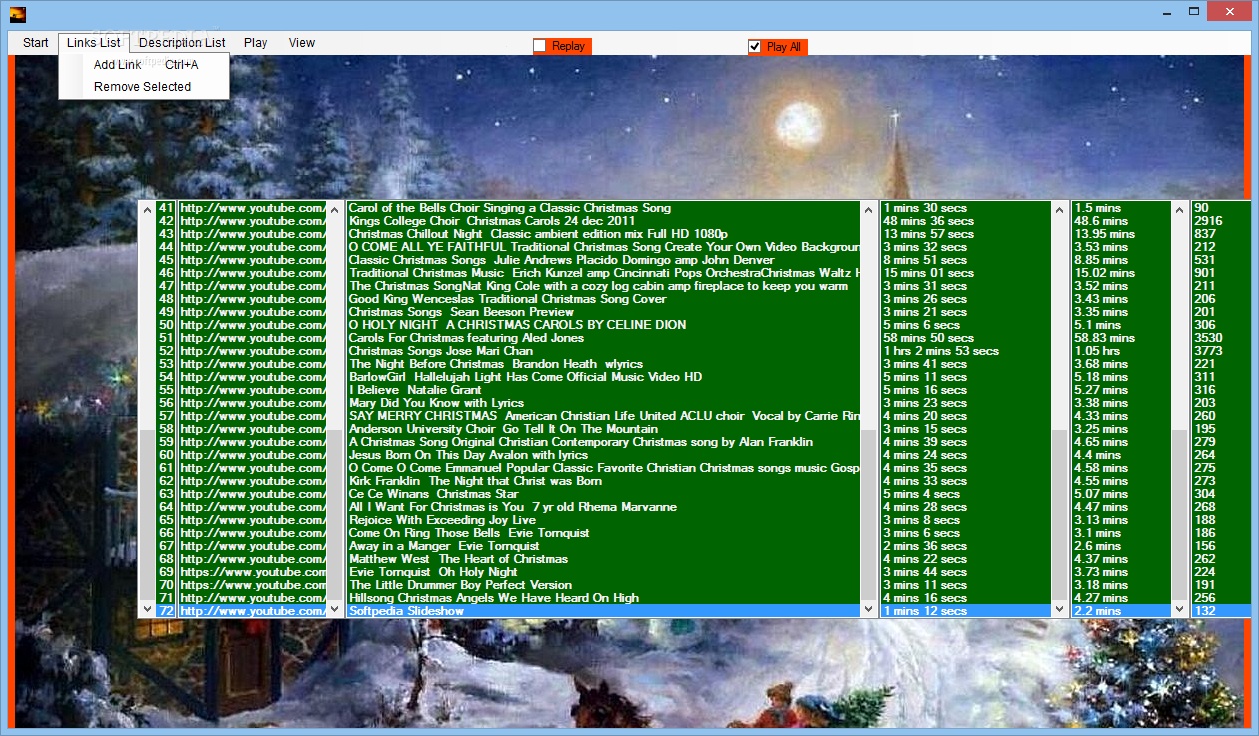Select 'Christmas Songs Jose Mari Chan' row
Screen dimensions: 1259x736
(603, 351)
